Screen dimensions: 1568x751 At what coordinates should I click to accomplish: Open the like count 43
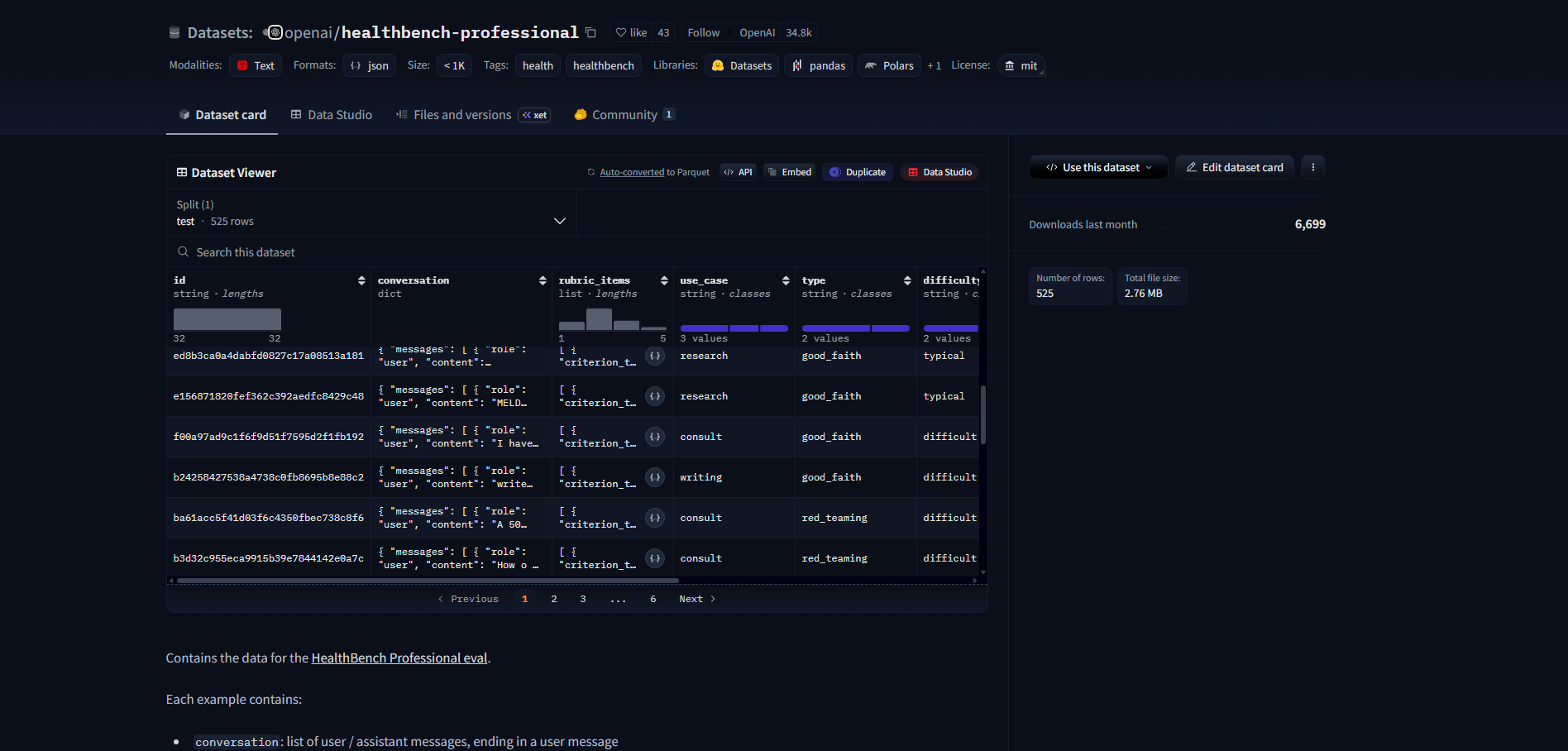[x=664, y=33]
